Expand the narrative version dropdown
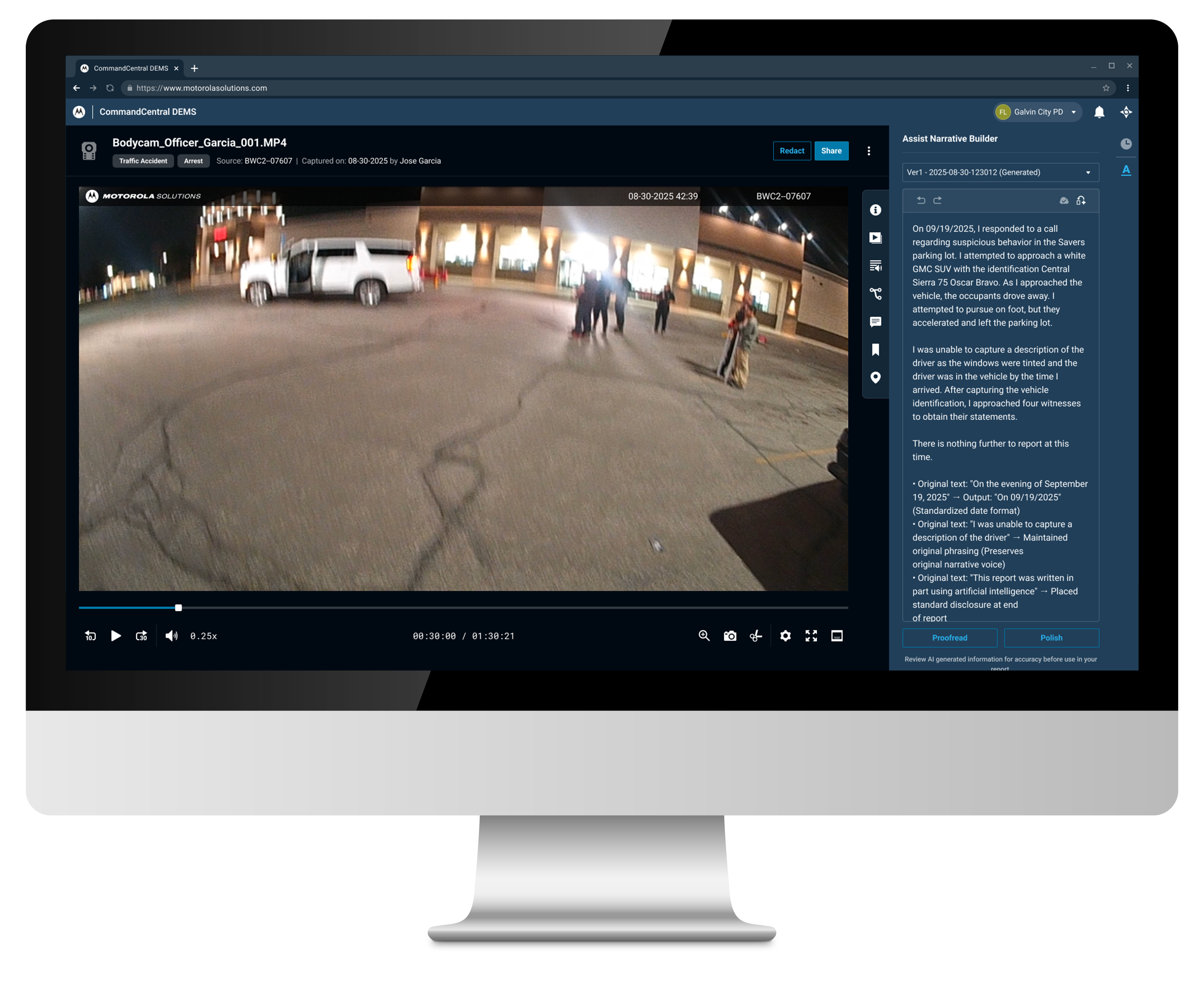 (1000, 172)
